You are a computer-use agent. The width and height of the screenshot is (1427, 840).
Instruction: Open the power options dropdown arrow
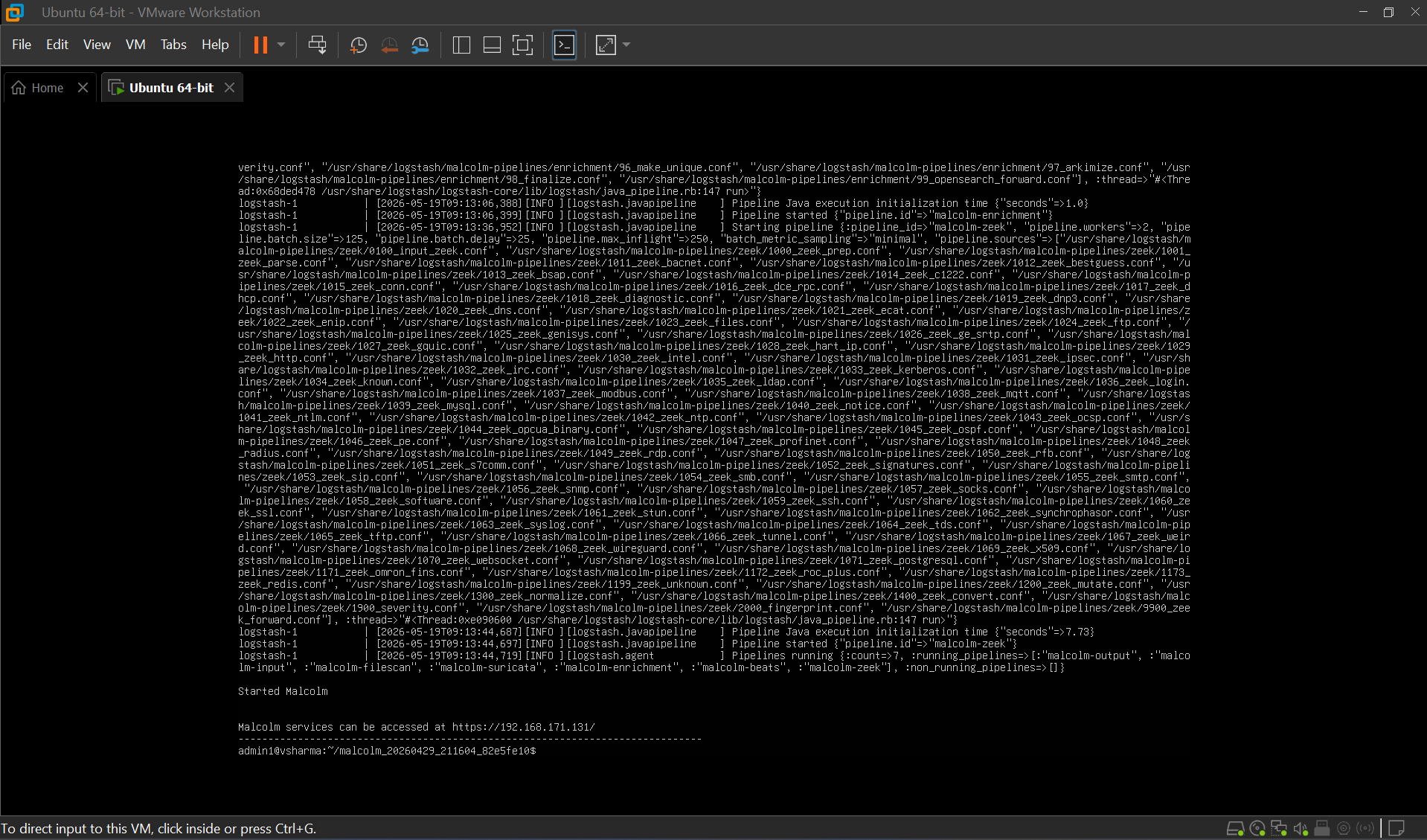point(281,45)
